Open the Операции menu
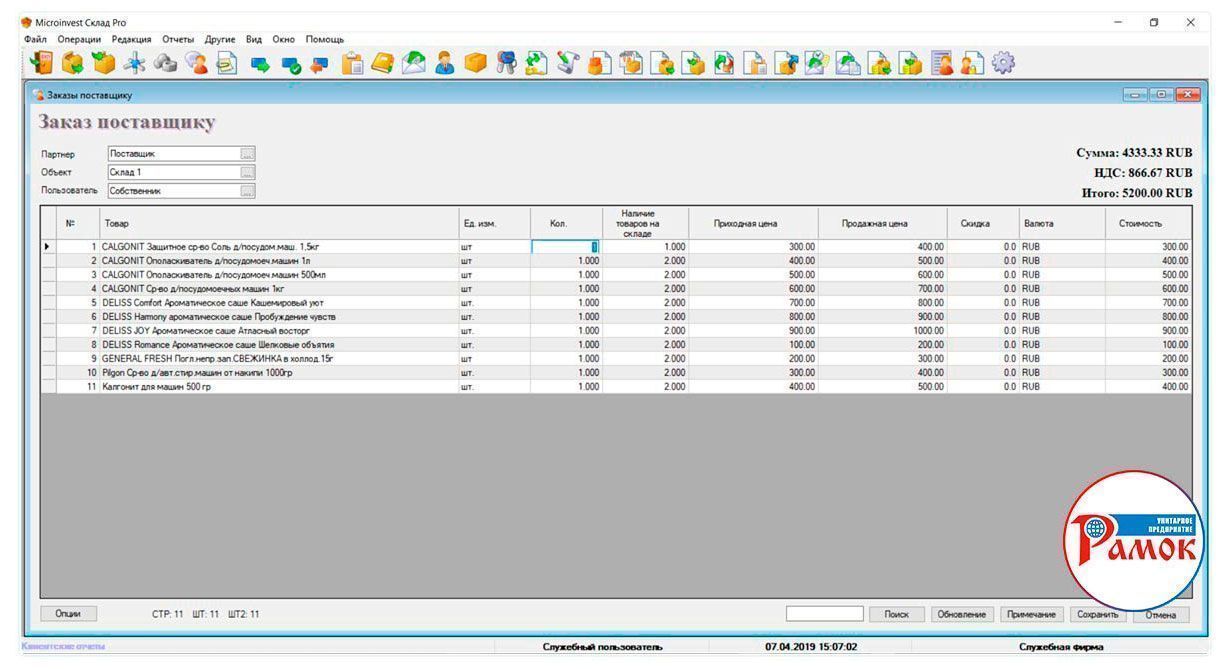 click(x=80, y=39)
